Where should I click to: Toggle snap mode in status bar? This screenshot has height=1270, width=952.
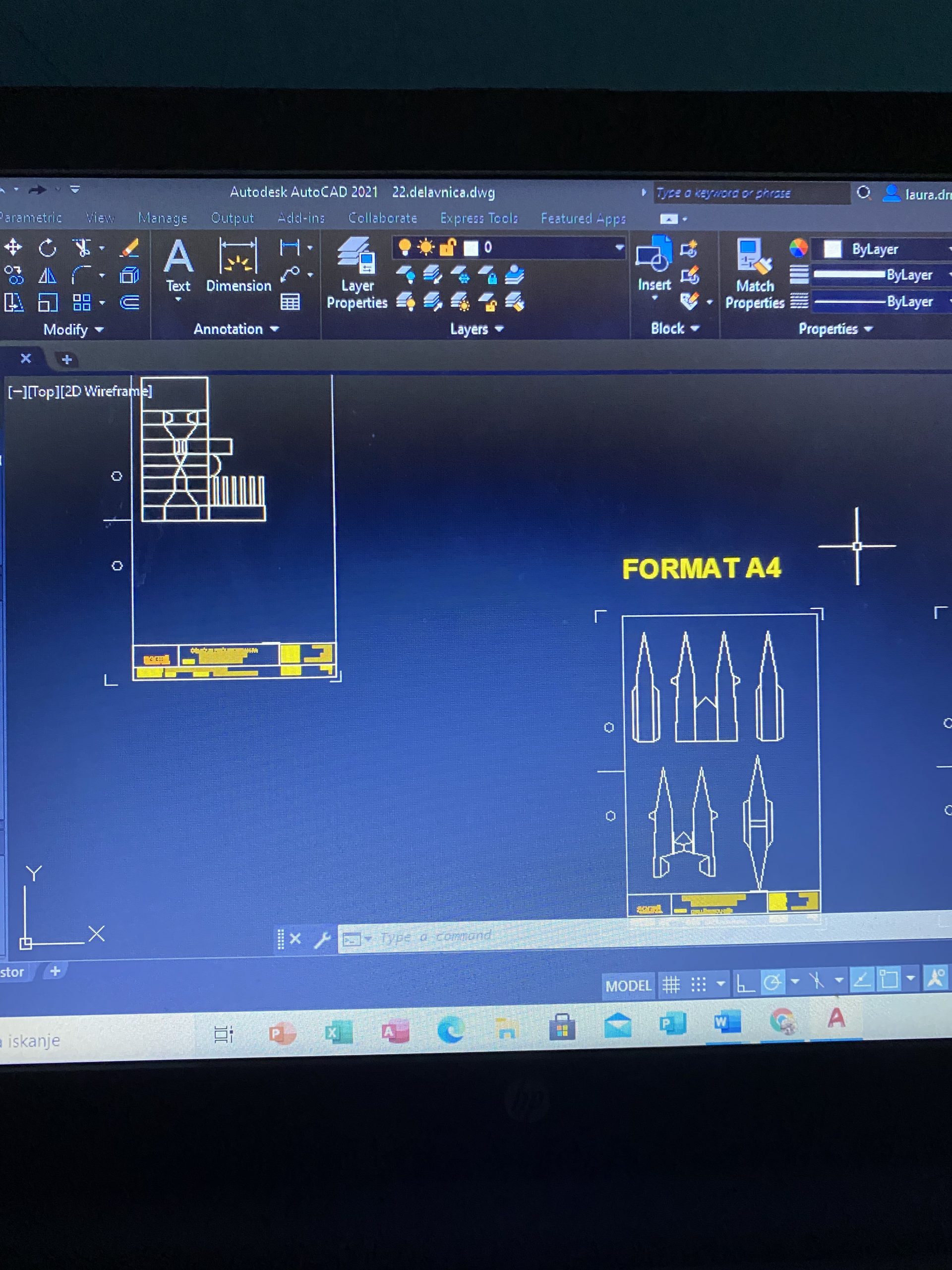[x=698, y=985]
